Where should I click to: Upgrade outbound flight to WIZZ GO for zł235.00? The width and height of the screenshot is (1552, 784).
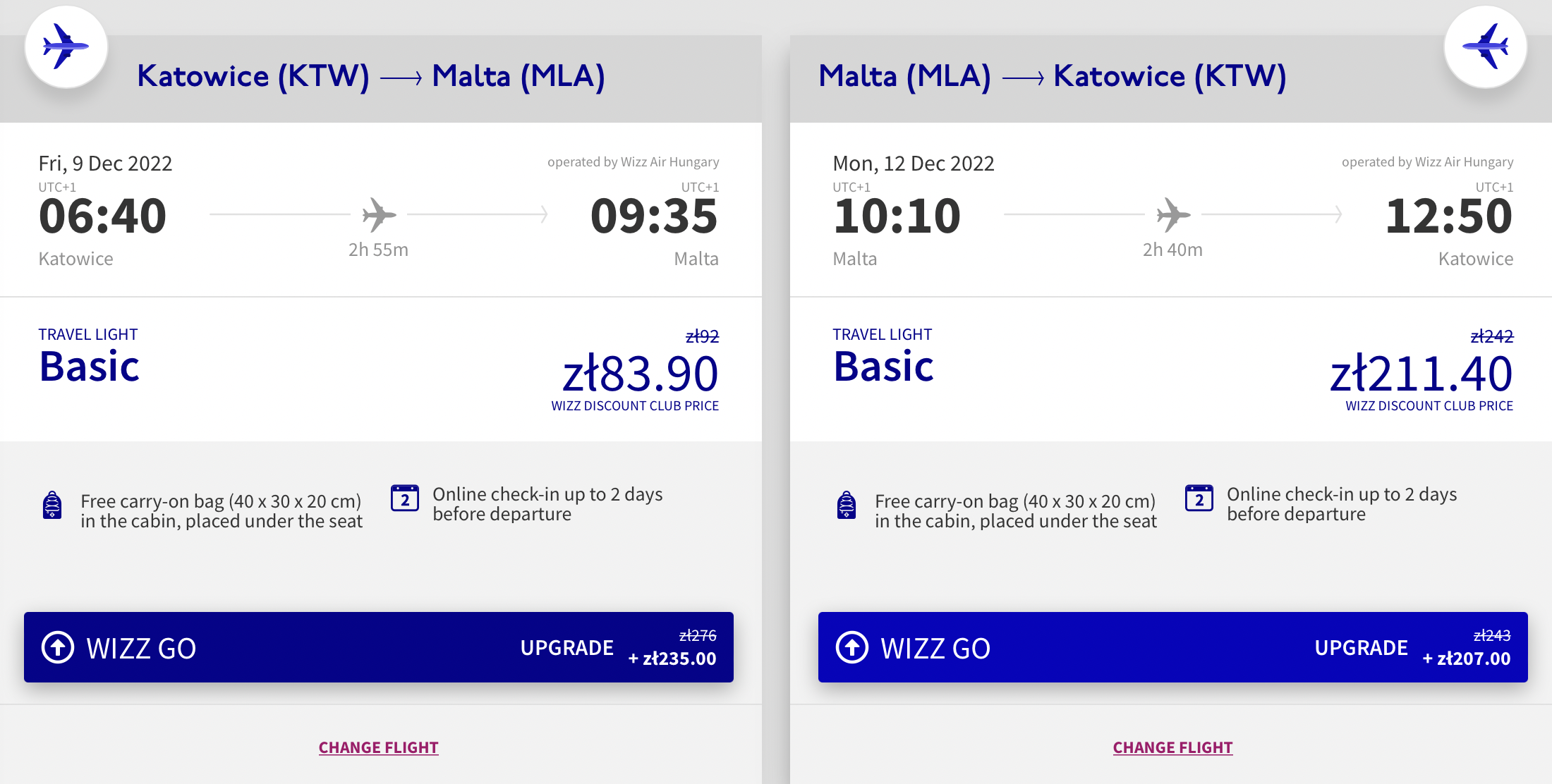point(379,647)
